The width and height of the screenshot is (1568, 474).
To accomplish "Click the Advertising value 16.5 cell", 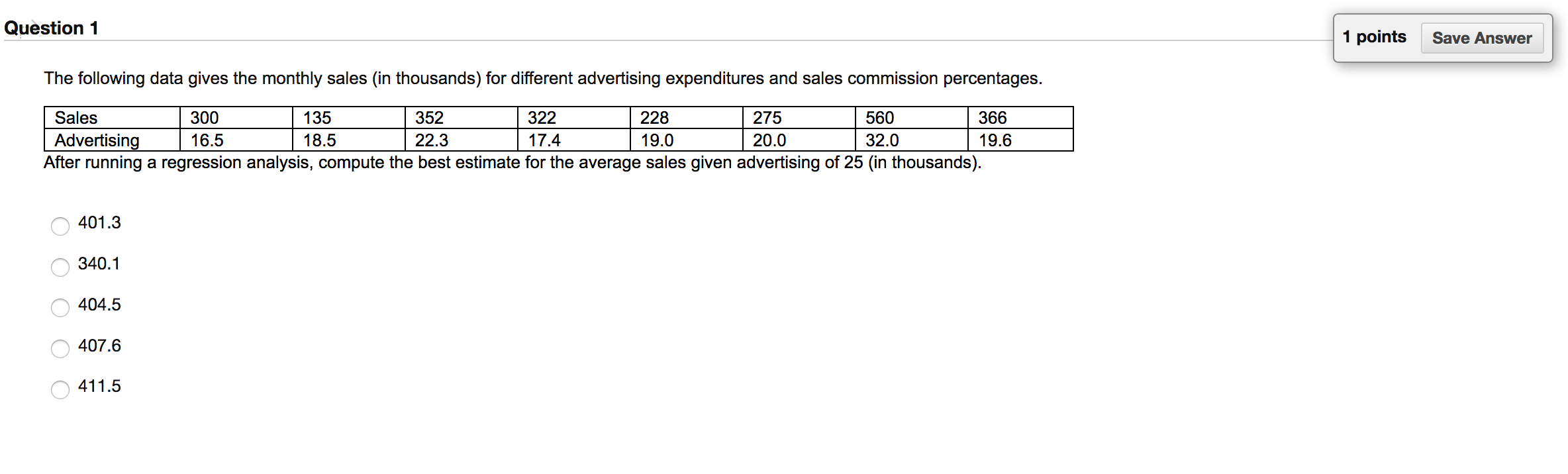I will click(236, 140).
